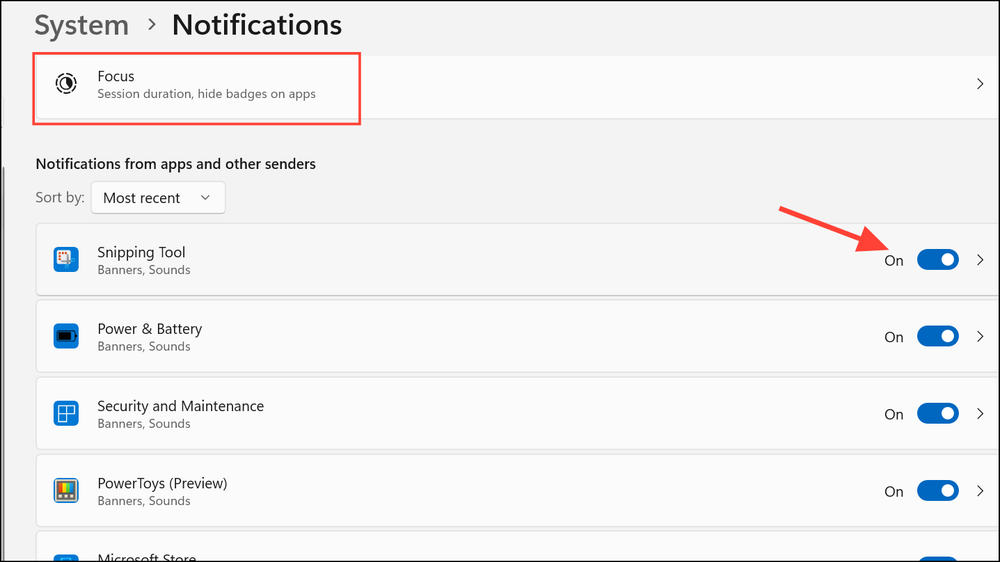Click the PowerToys (Preview) app icon
The image size is (1000, 562).
[x=66, y=491]
